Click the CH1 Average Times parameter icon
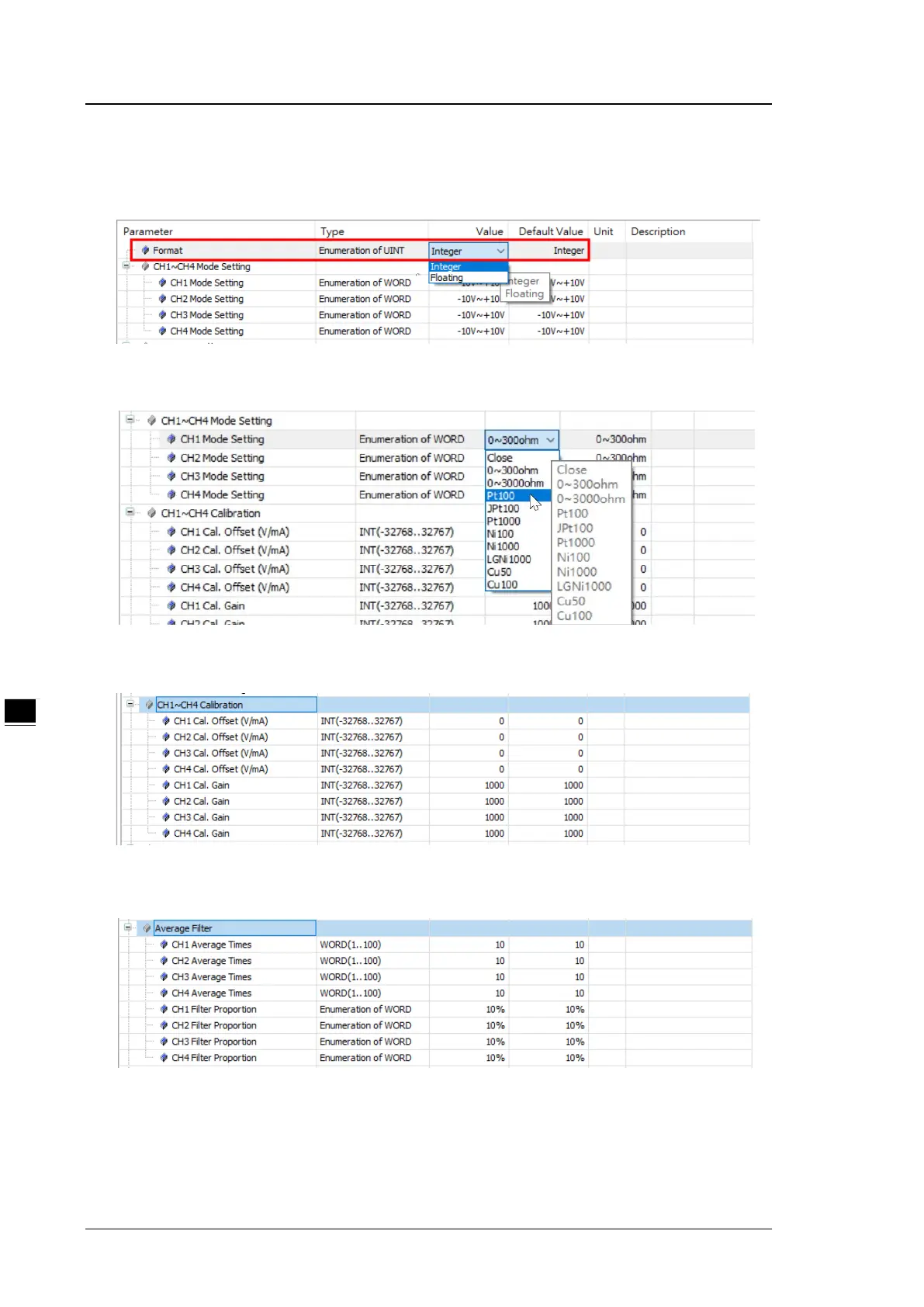 [164, 945]
